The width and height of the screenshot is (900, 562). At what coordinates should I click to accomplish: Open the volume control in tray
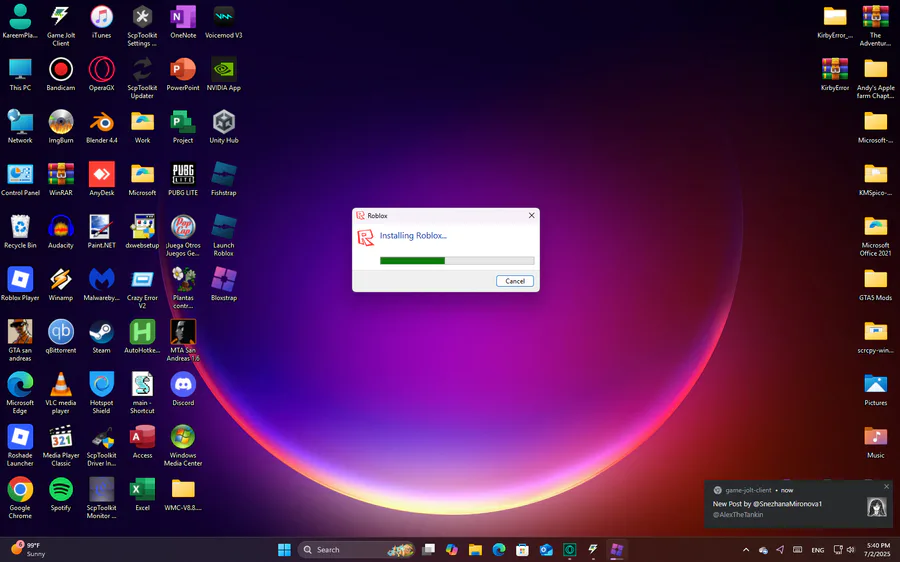click(x=850, y=550)
